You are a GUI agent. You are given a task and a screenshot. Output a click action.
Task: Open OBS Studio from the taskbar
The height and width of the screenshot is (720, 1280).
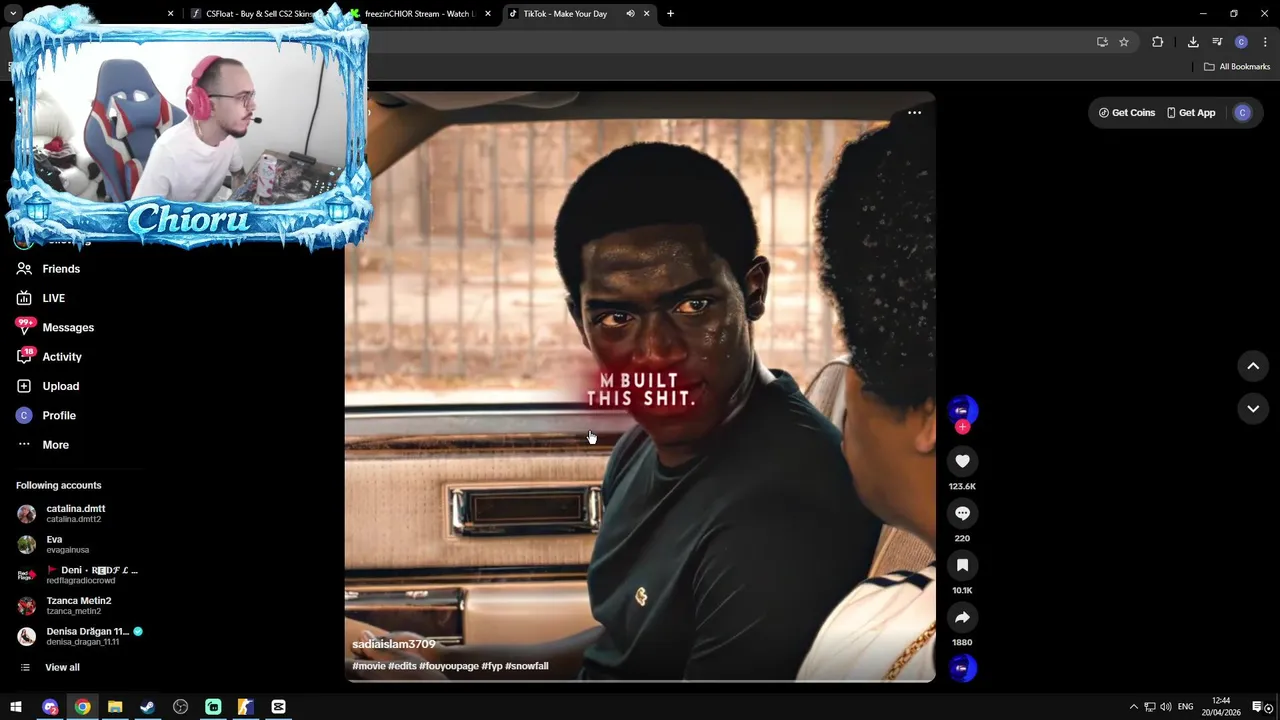click(x=180, y=707)
